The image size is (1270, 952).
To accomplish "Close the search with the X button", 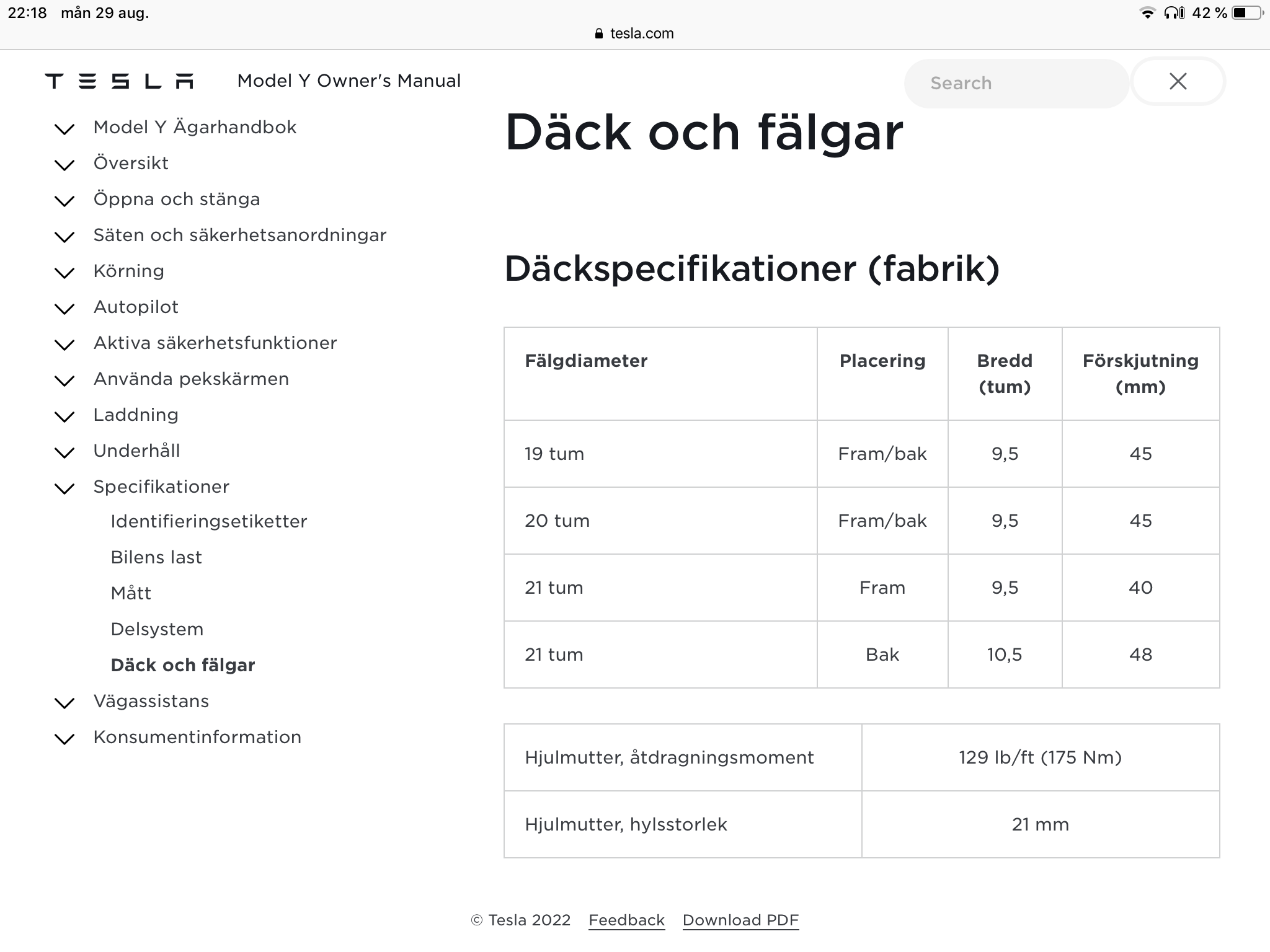I will (1178, 81).
